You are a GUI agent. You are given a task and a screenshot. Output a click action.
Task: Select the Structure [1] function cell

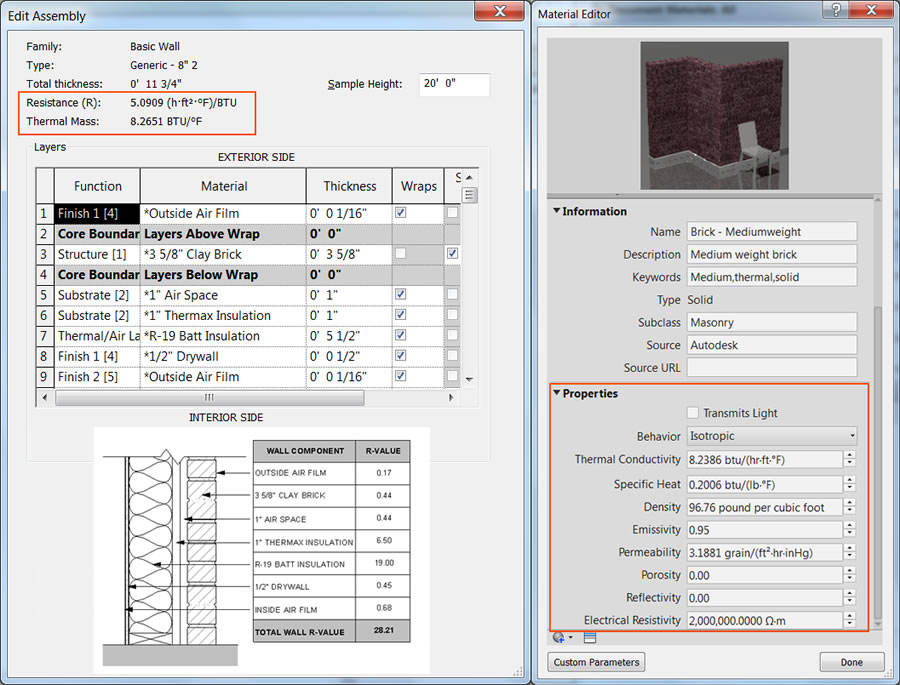pos(97,254)
